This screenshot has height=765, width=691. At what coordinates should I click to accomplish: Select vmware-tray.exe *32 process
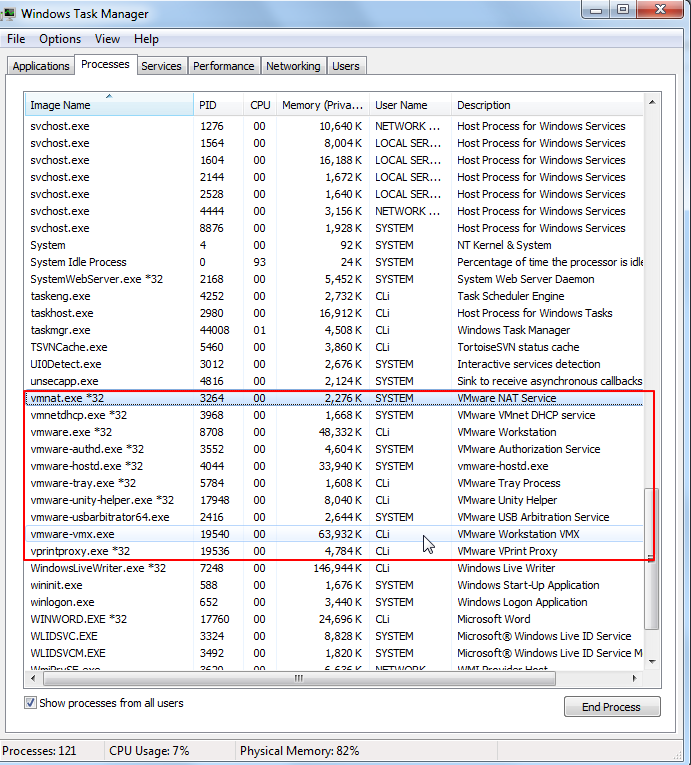[x=334, y=483]
